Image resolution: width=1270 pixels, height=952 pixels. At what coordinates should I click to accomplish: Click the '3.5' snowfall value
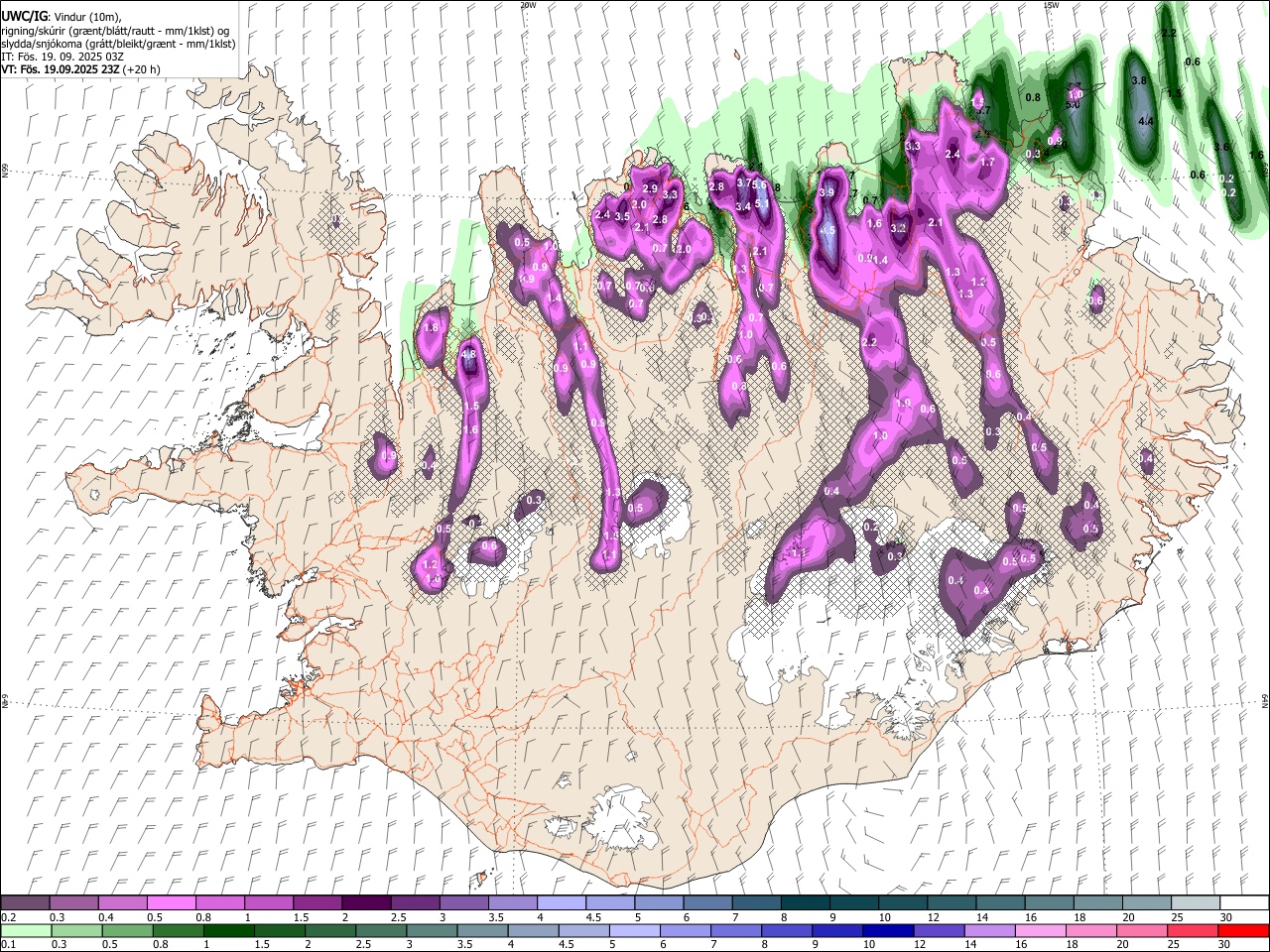tap(622, 216)
